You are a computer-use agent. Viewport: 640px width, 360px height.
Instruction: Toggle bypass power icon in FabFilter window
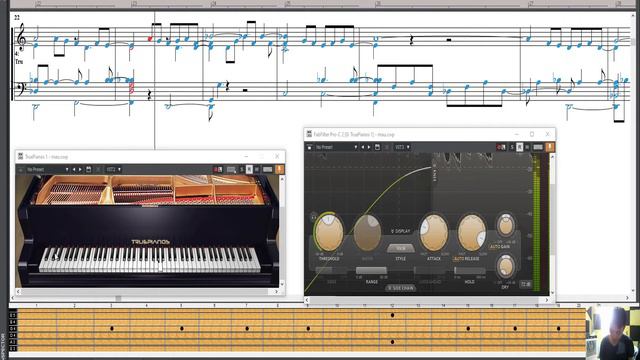tap(309, 147)
